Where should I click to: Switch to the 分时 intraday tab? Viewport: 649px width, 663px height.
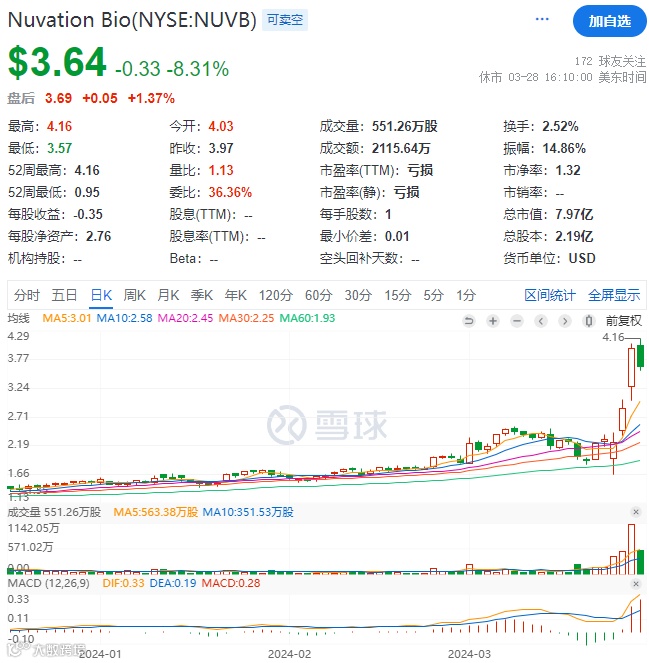point(27,295)
